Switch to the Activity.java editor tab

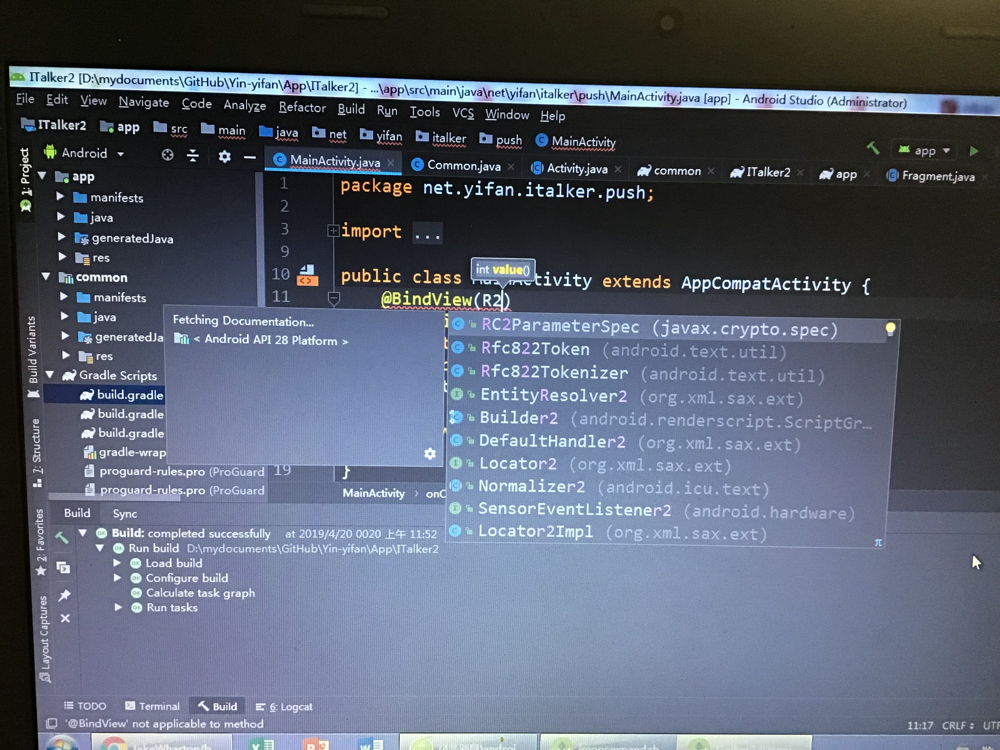click(577, 168)
